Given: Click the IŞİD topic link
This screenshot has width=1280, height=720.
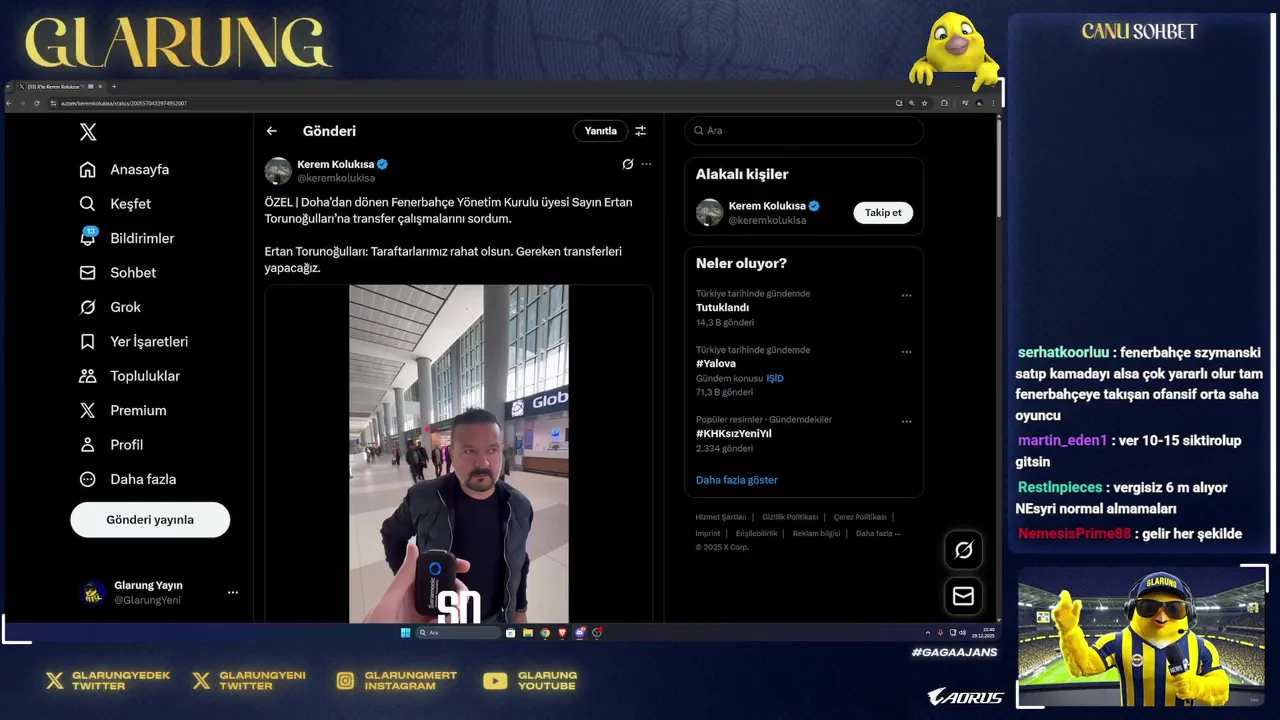Looking at the screenshot, I should click(775, 378).
